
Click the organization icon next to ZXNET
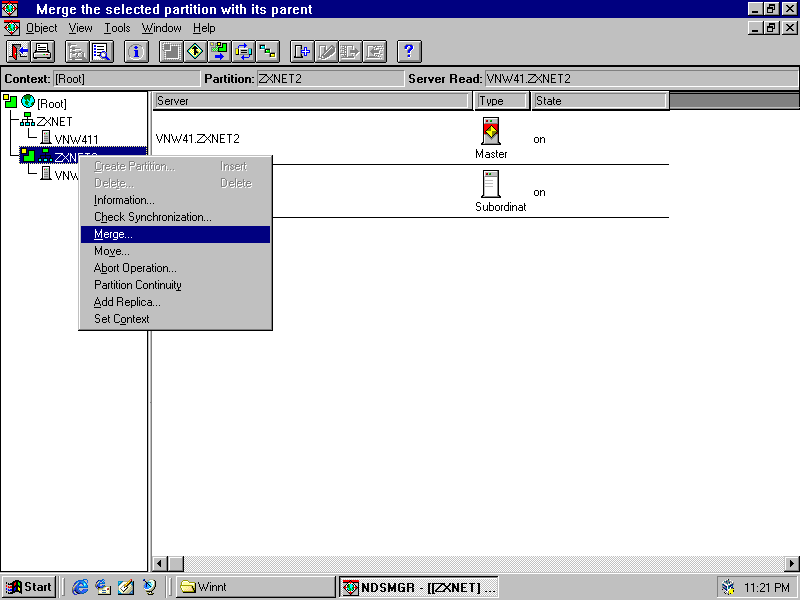click(x=28, y=120)
